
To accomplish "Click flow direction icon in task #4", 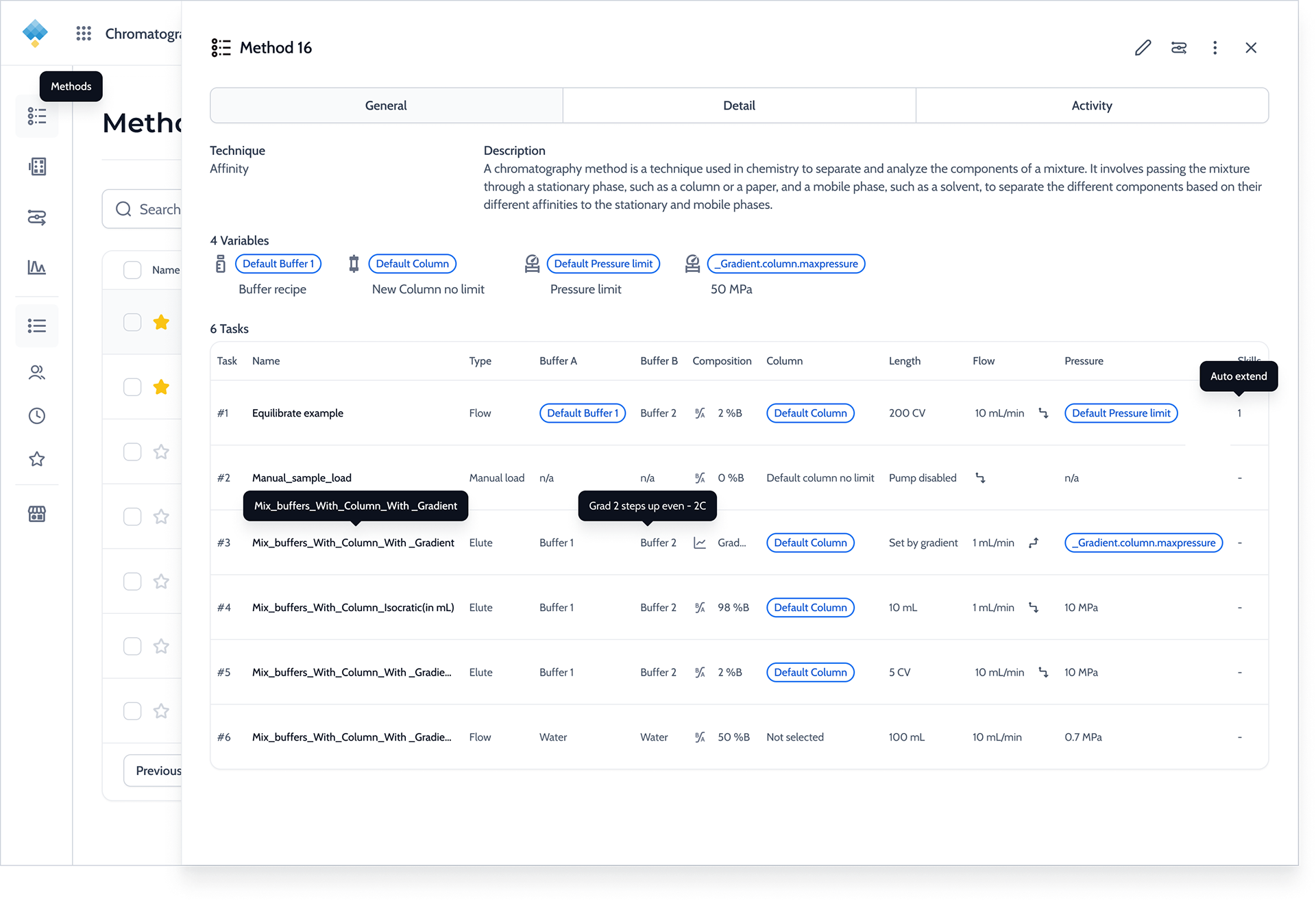I will pyautogui.click(x=1034, y=608).
